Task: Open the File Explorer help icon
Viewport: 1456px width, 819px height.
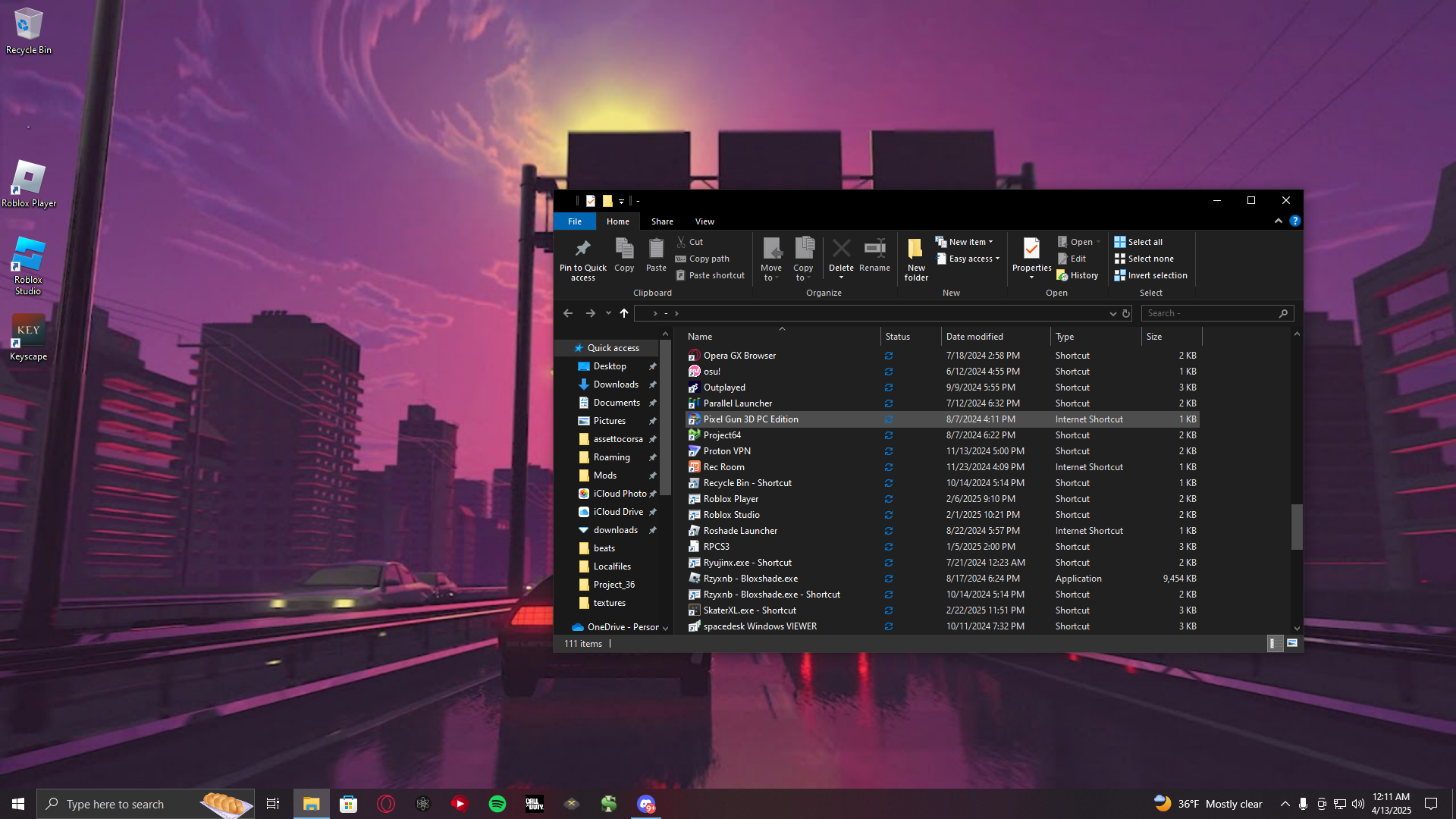Action: click(x=1295, y=221)
